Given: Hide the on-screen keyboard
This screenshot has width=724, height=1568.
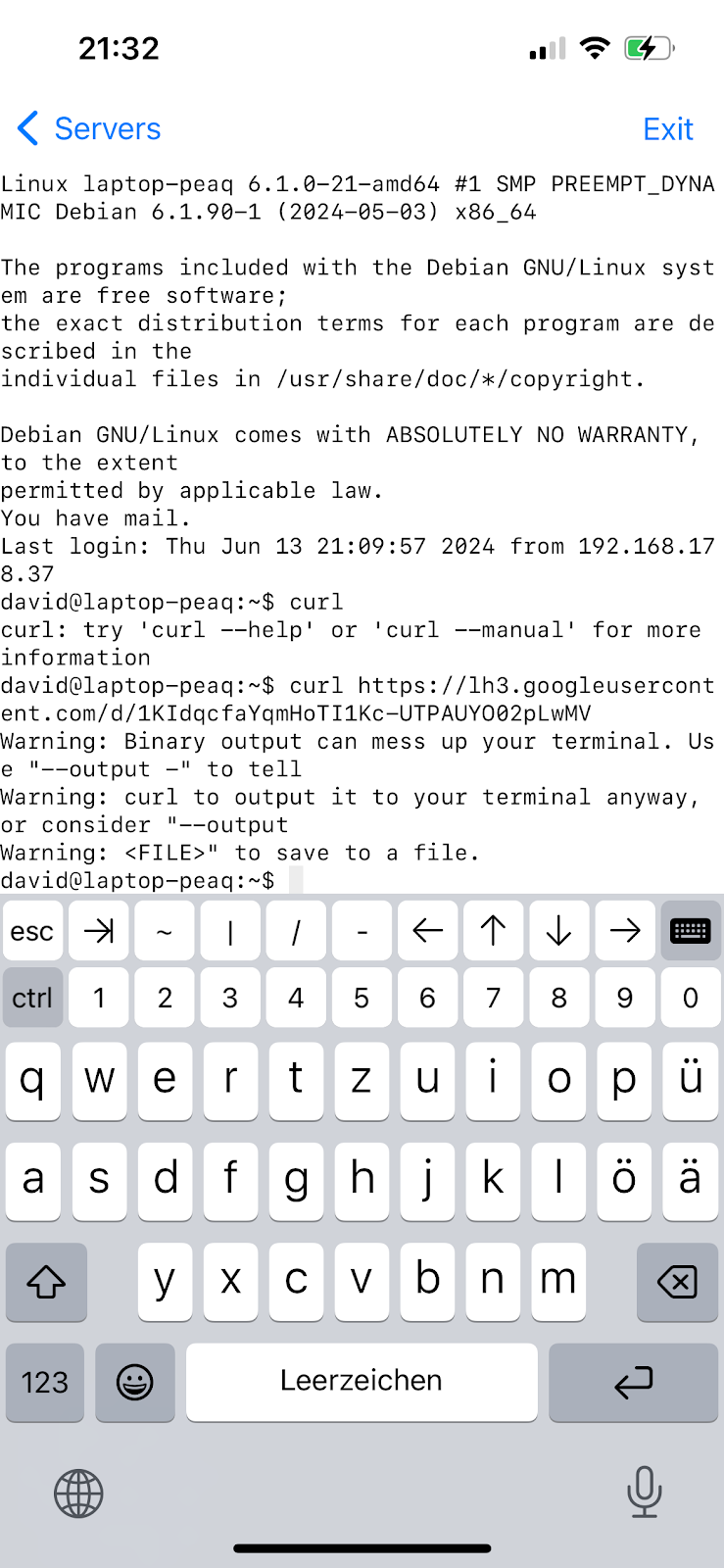Looking at the screenshot, I should coord(690,931).
